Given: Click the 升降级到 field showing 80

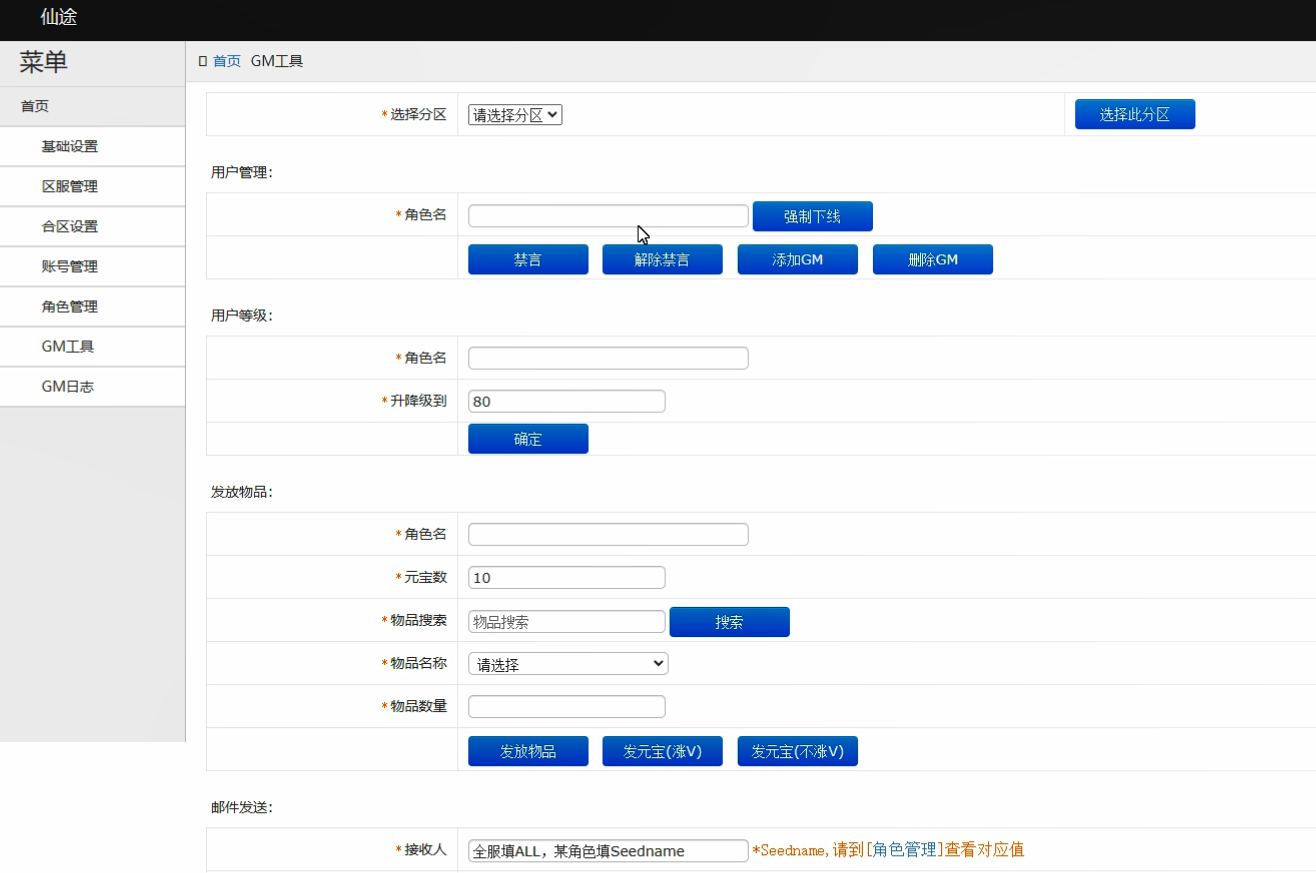Looking at the screenshot, I should (x=566, y=401).
